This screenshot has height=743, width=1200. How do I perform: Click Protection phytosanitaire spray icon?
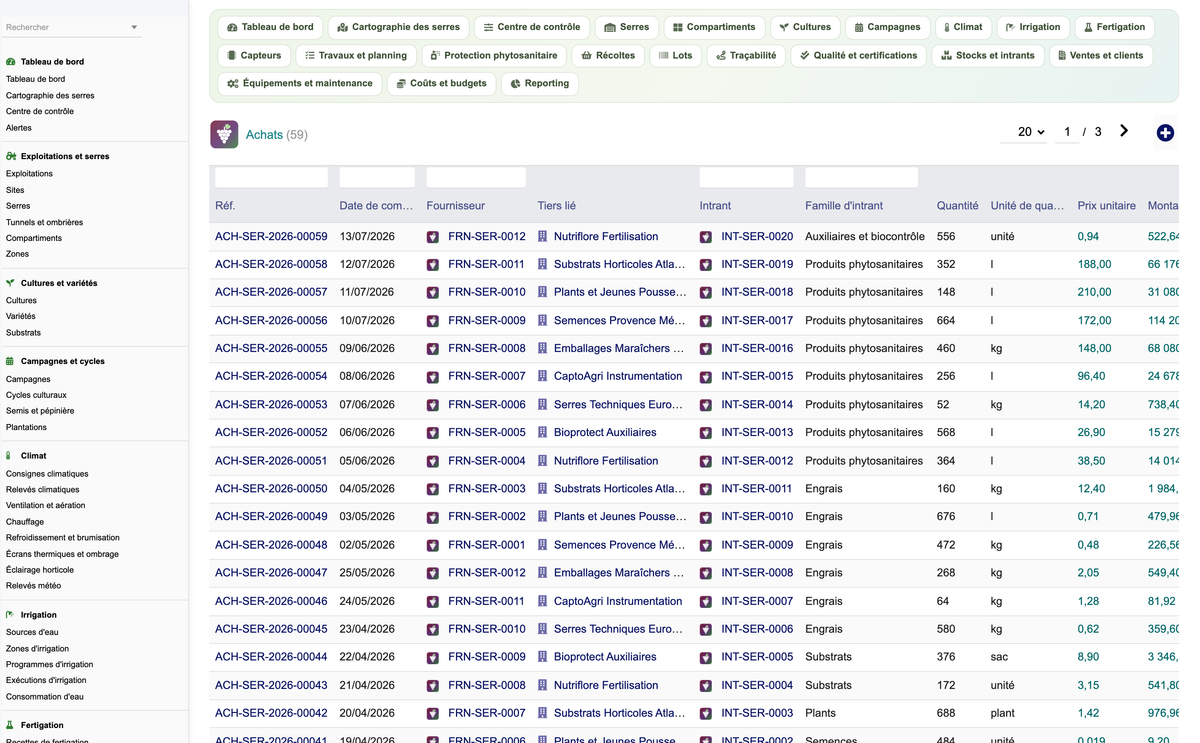(x=435, y=55)
